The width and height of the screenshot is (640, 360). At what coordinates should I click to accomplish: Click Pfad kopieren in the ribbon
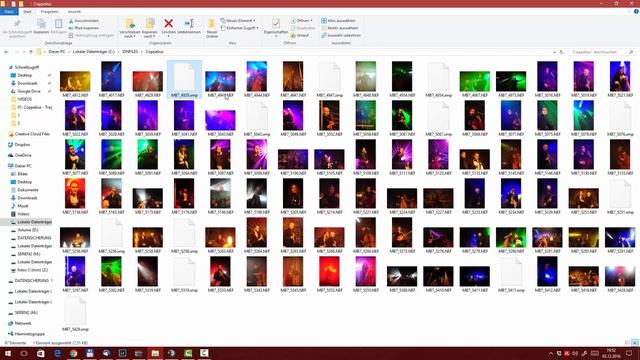(84, 28)
